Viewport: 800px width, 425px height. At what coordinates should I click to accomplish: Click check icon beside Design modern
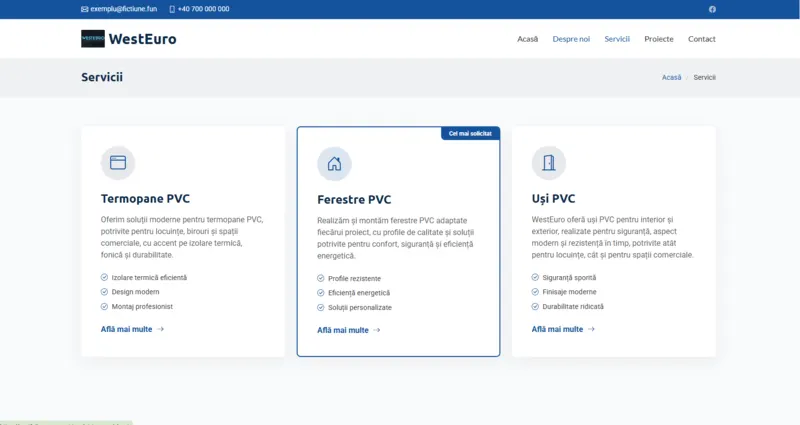click(104, 292)
